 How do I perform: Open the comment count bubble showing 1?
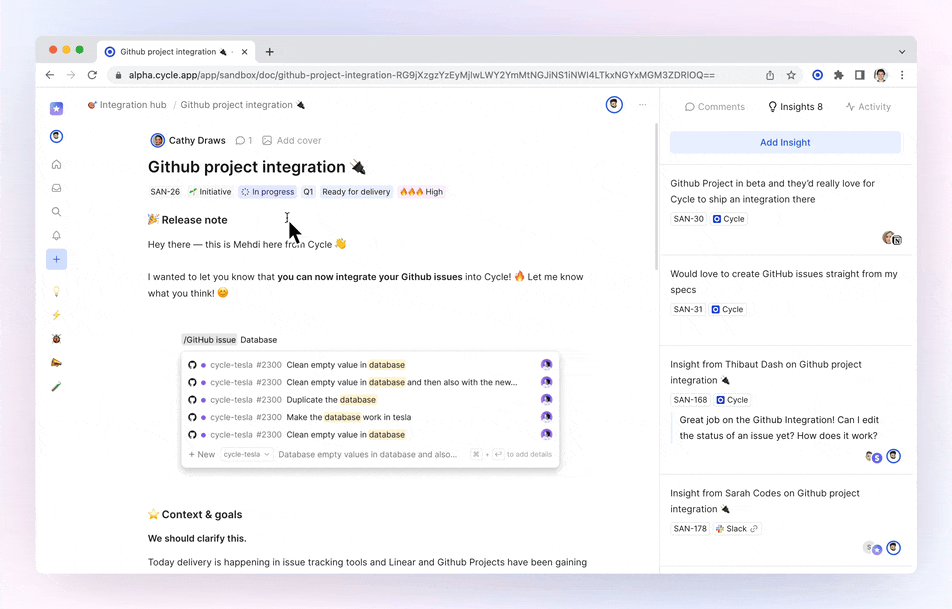(244, 140)
